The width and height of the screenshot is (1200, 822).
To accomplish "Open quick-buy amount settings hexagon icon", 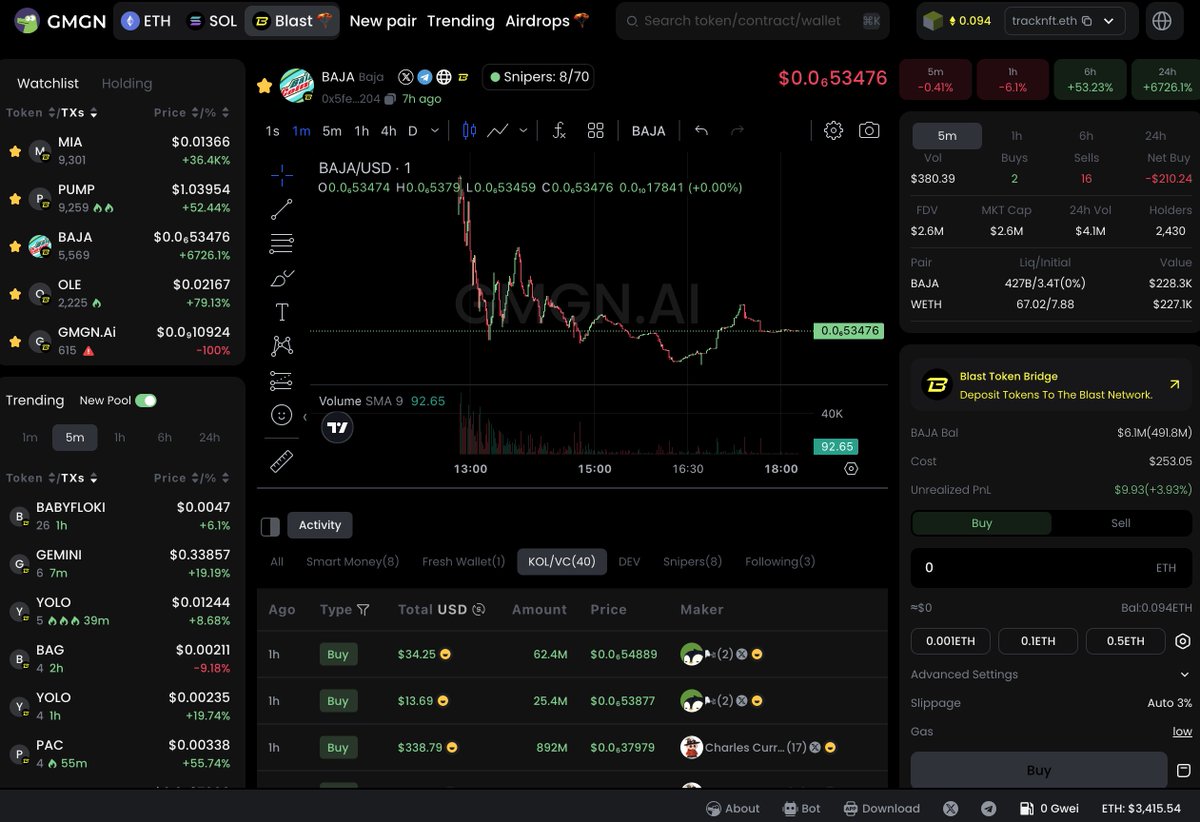I will 1183,642.
